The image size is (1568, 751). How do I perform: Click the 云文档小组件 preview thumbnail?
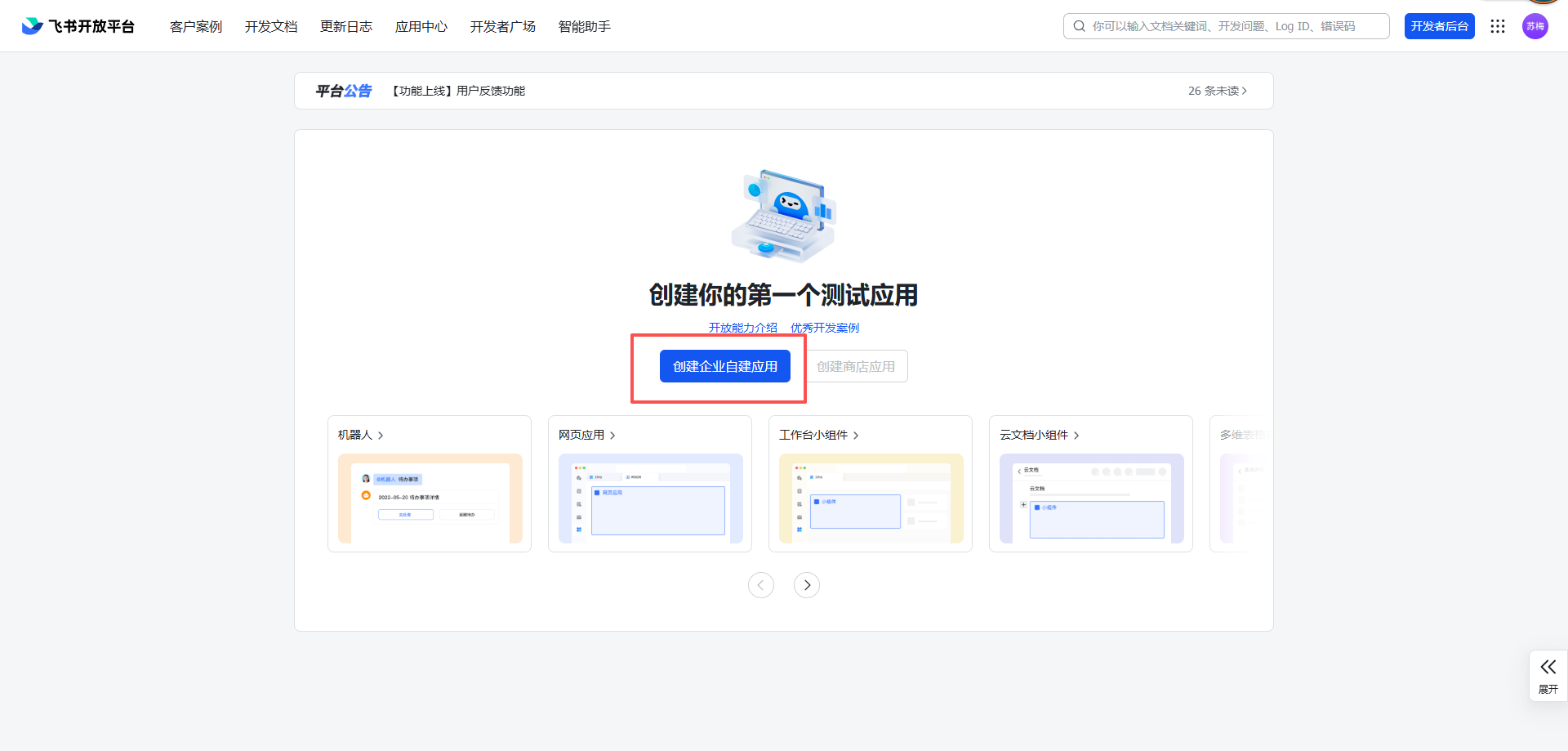(1091, 498)
